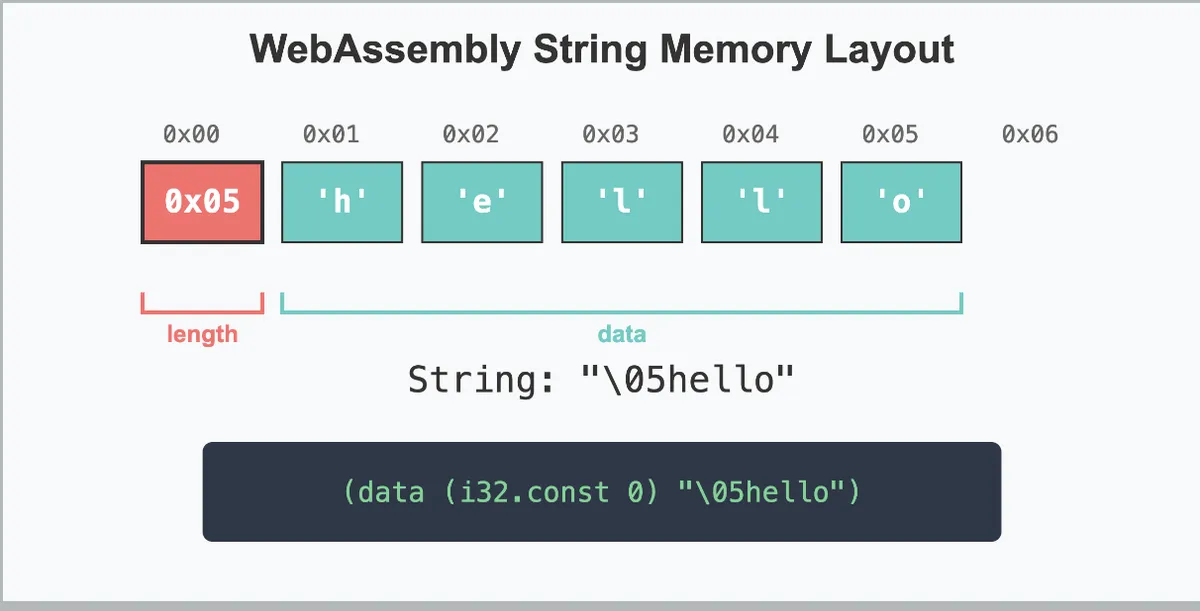Screen dimensions: 1200x611
Task: Select the 'l' cell under address 0x03
Action: (x=621, y=202)
